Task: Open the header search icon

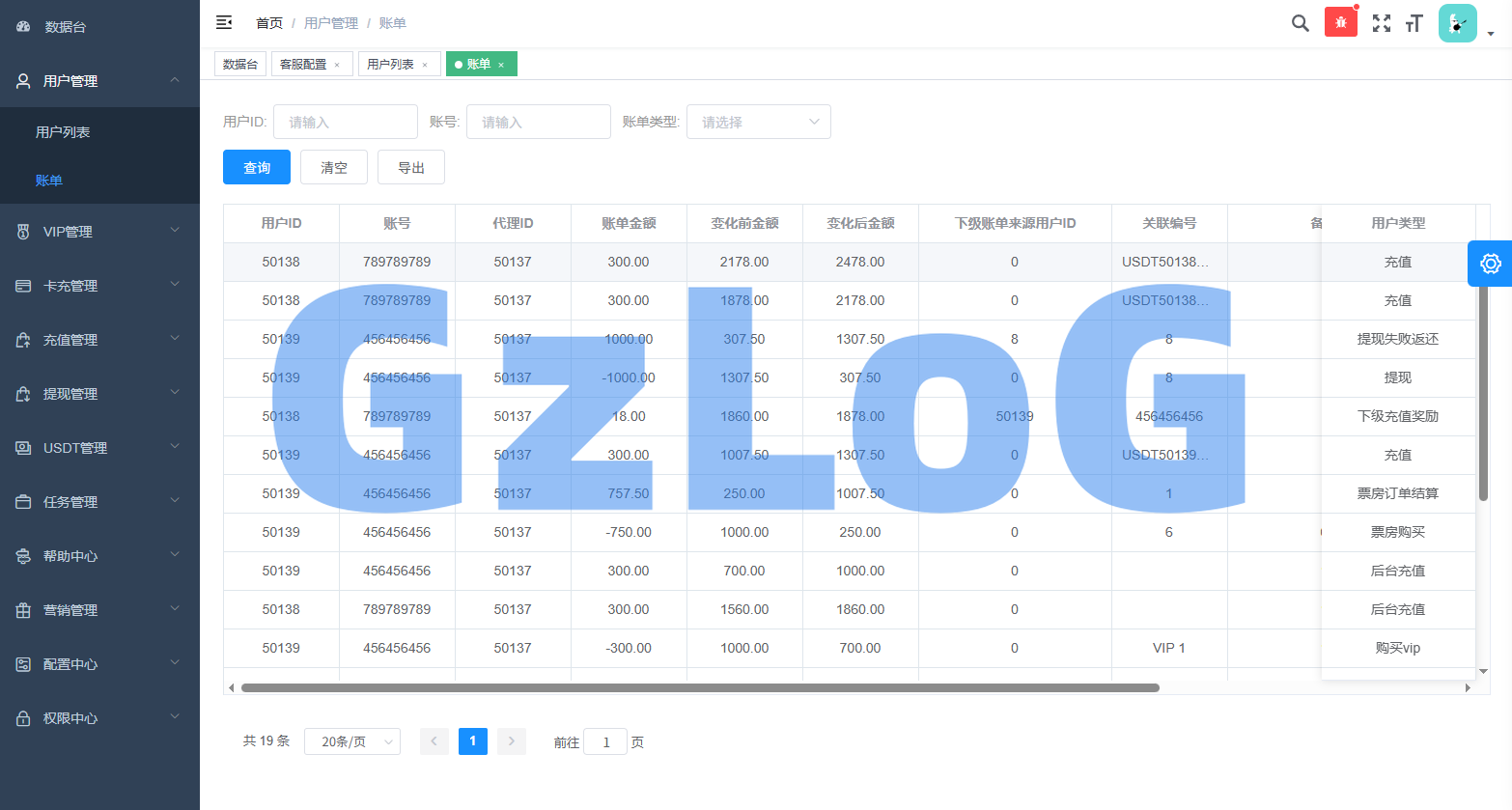Action: click(1300, 23)
